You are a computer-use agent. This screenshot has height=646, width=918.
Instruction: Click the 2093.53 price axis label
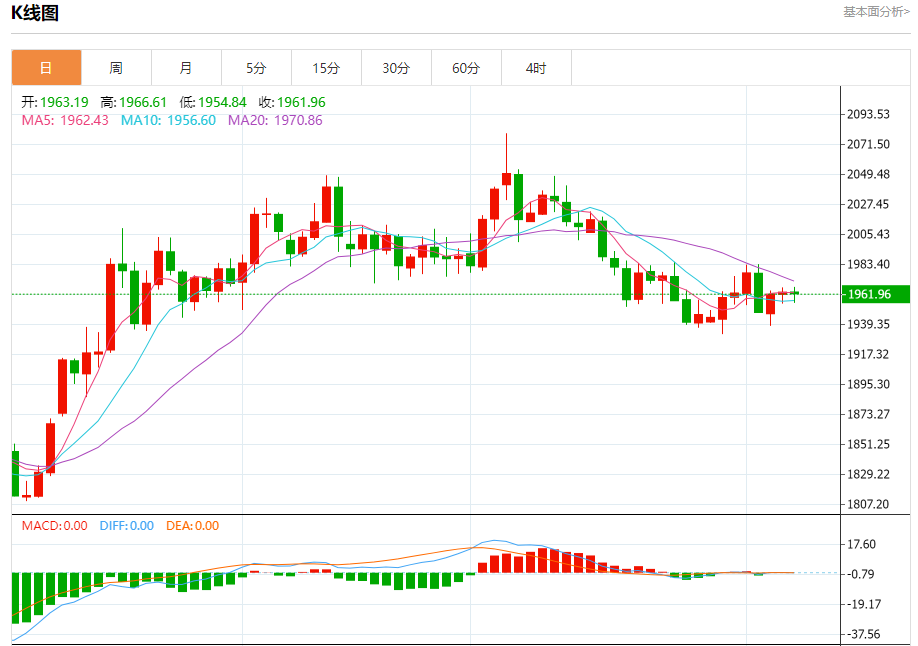[x=868, y=114]
